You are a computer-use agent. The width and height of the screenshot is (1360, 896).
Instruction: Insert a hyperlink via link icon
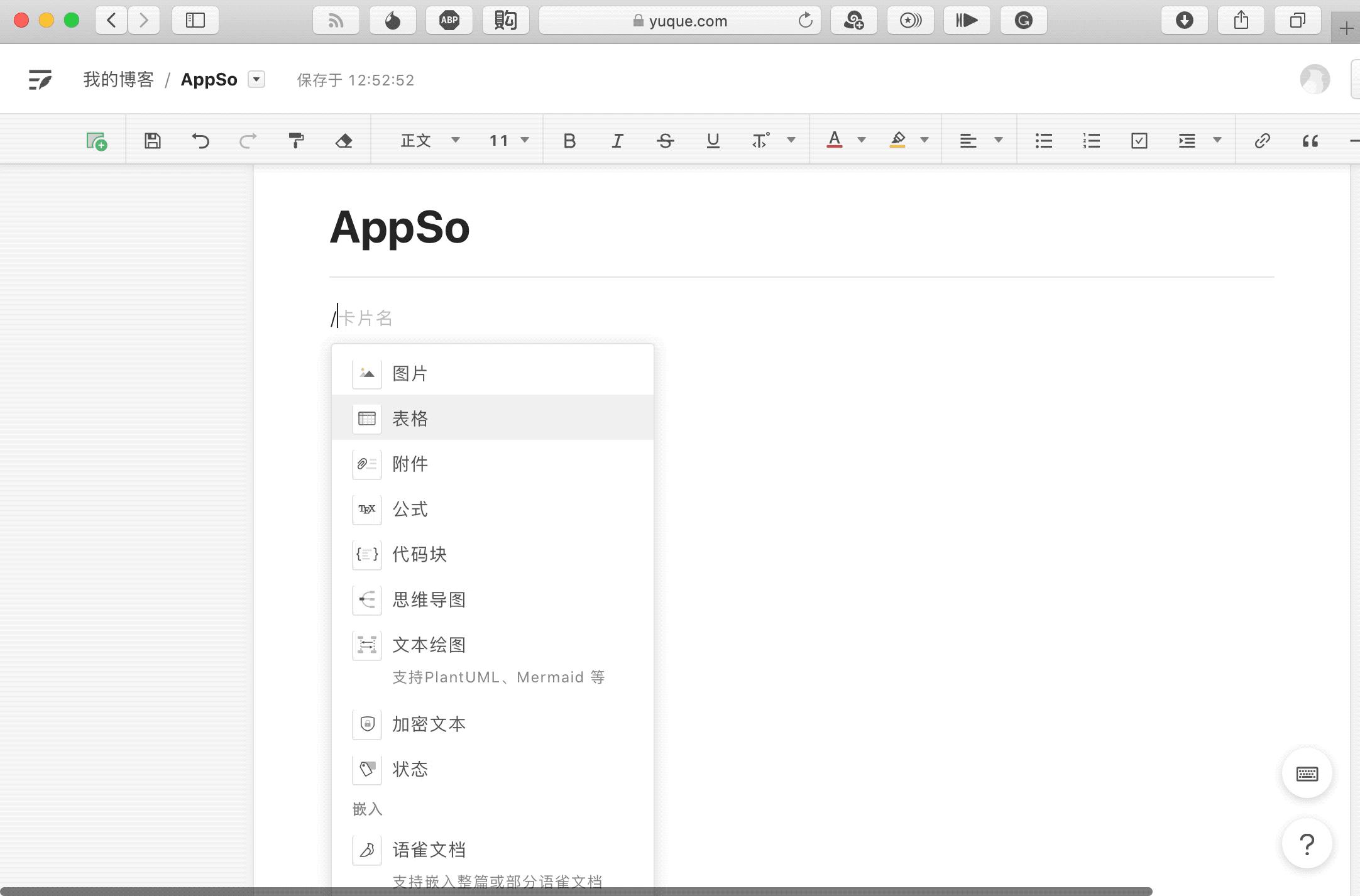click(1262, 141)
